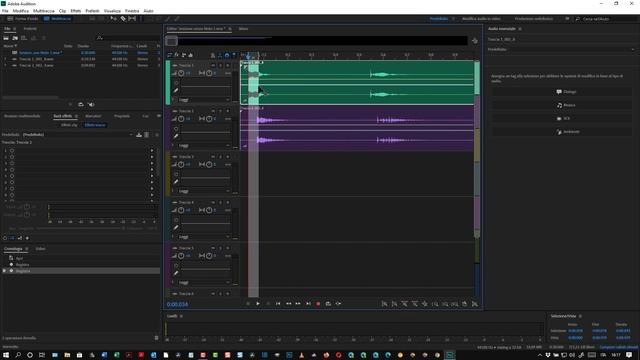Viewport: 640px width, 360px height.
Task: Open the Predefinito presets dropdown in effects rack
Action: [x=78, y=135]
